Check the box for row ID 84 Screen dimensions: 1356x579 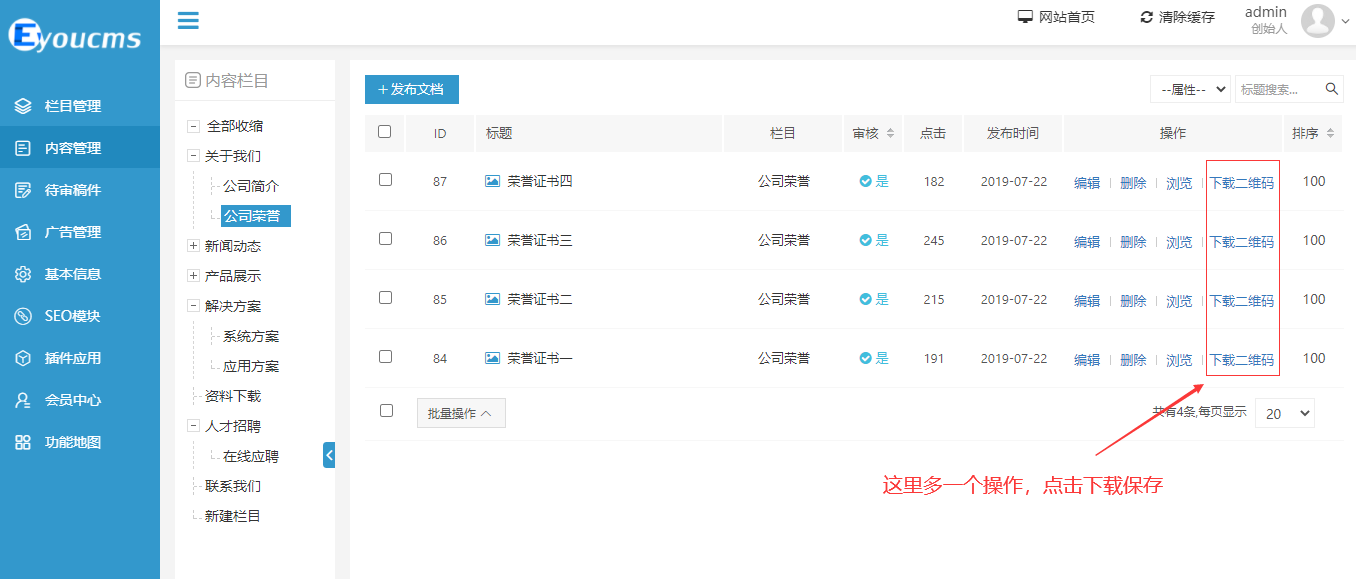coord(385,357)
